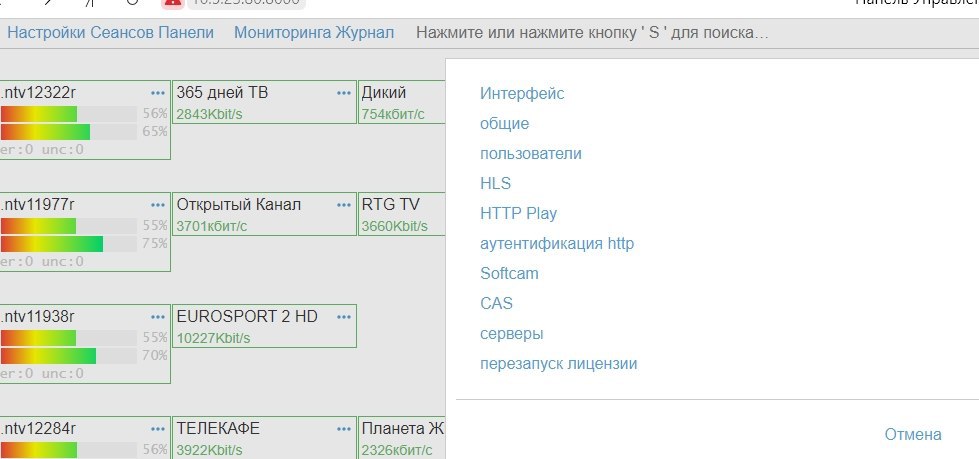Click er:0 unc:0 status of ntv11977r
979x459 pixels.
point(42,262)
